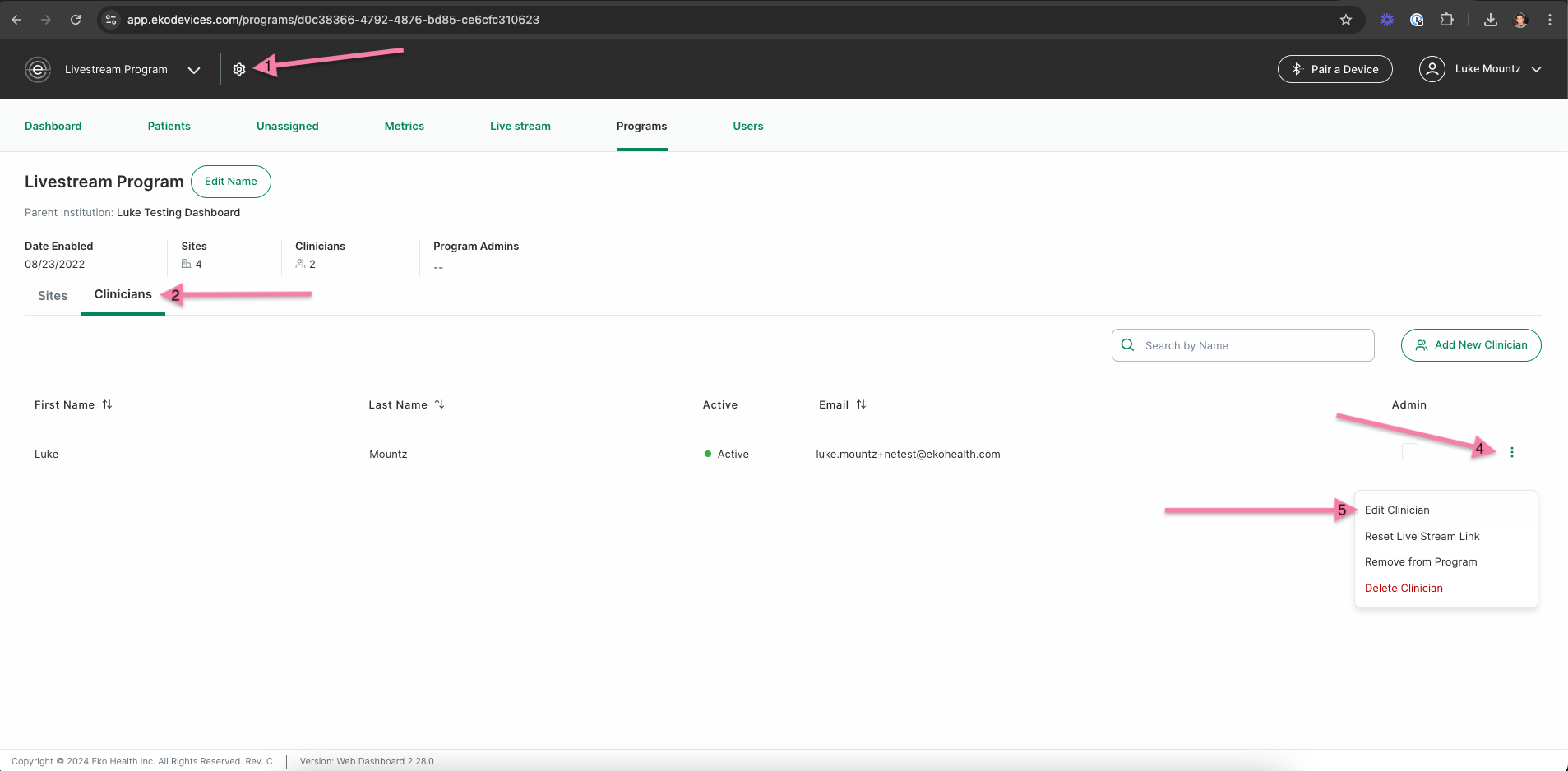Viewport: 1568px width, 771px height.
Task: Sort the table by the Last Name arrows
Action: click(439, 404)
